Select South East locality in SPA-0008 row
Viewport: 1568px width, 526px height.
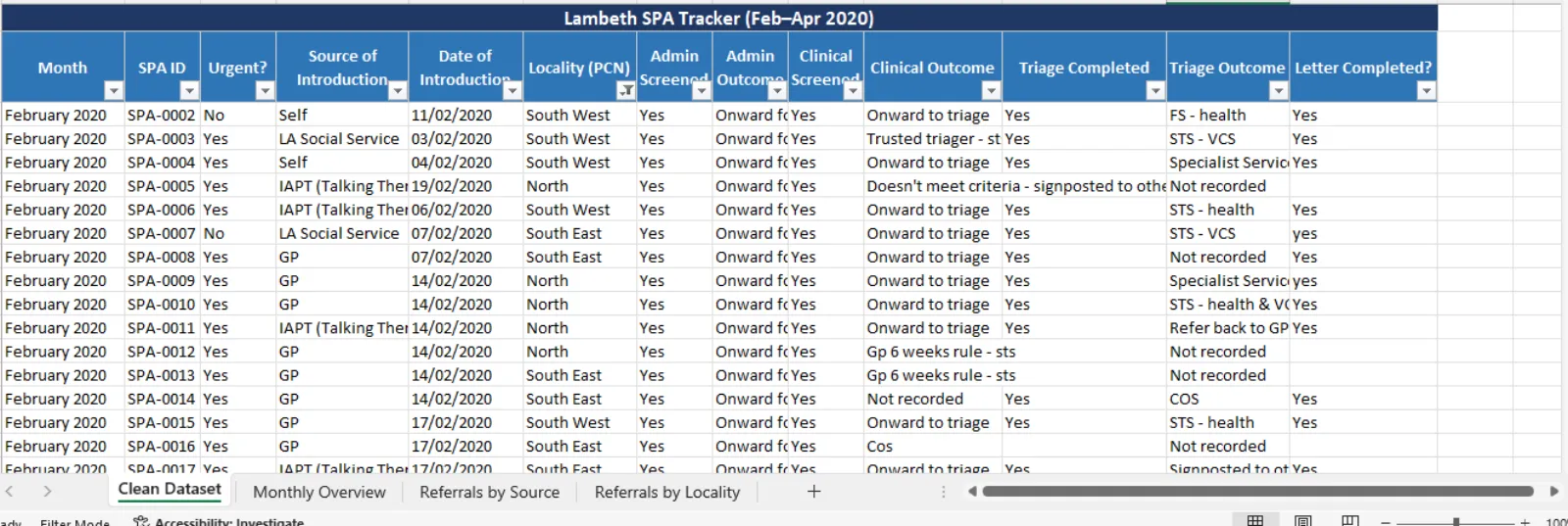580,257
